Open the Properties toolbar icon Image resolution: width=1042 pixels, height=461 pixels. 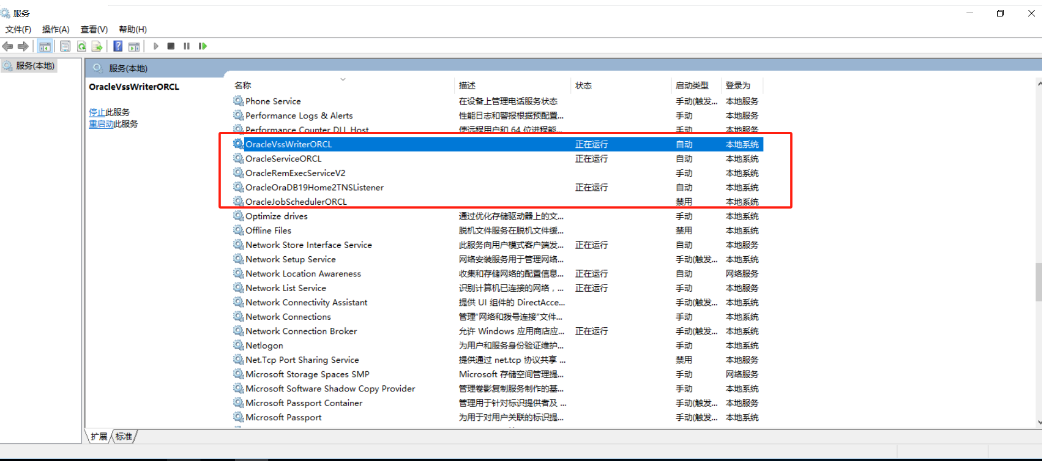point(65,46)
